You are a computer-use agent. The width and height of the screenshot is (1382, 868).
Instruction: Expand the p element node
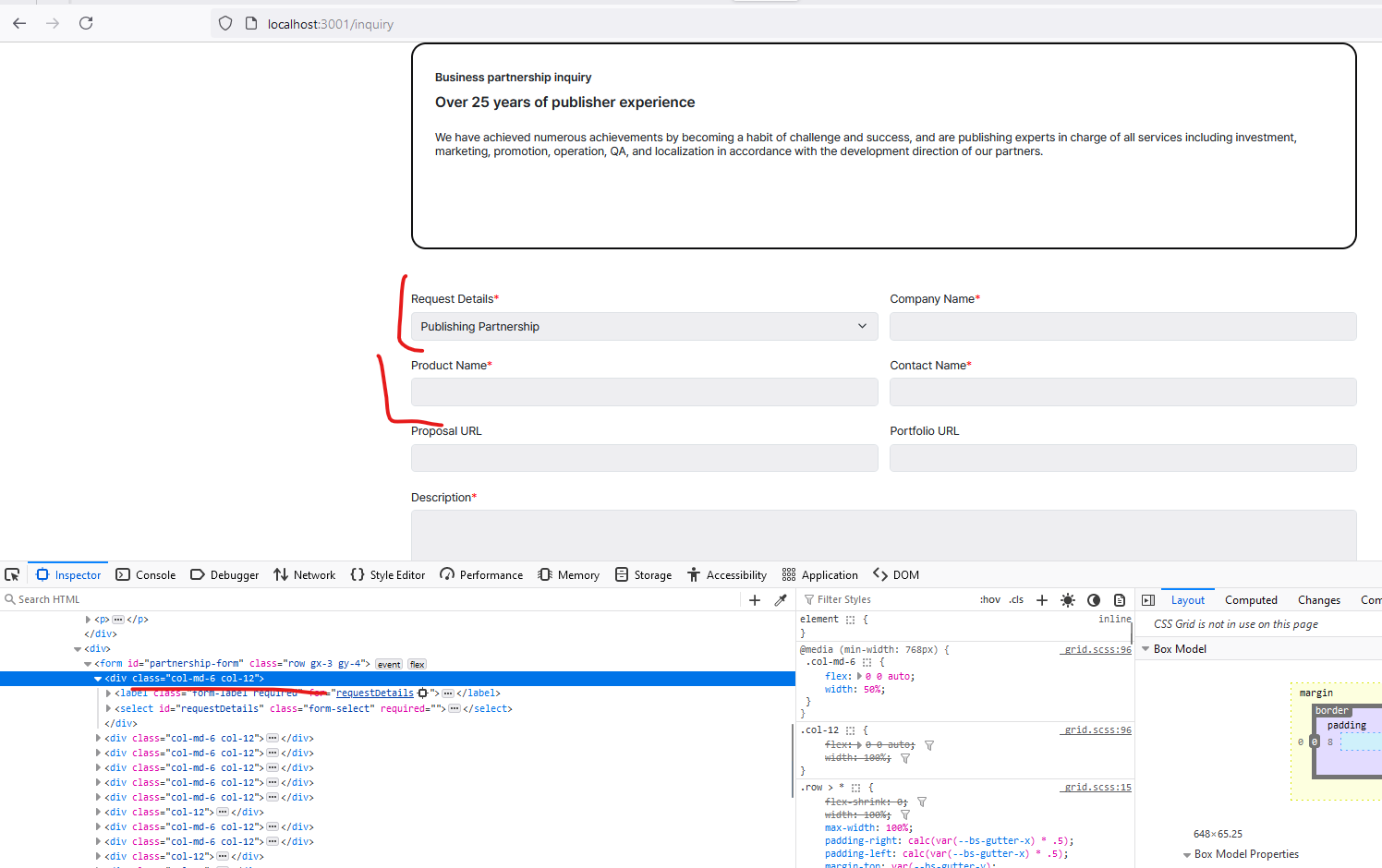88,620
